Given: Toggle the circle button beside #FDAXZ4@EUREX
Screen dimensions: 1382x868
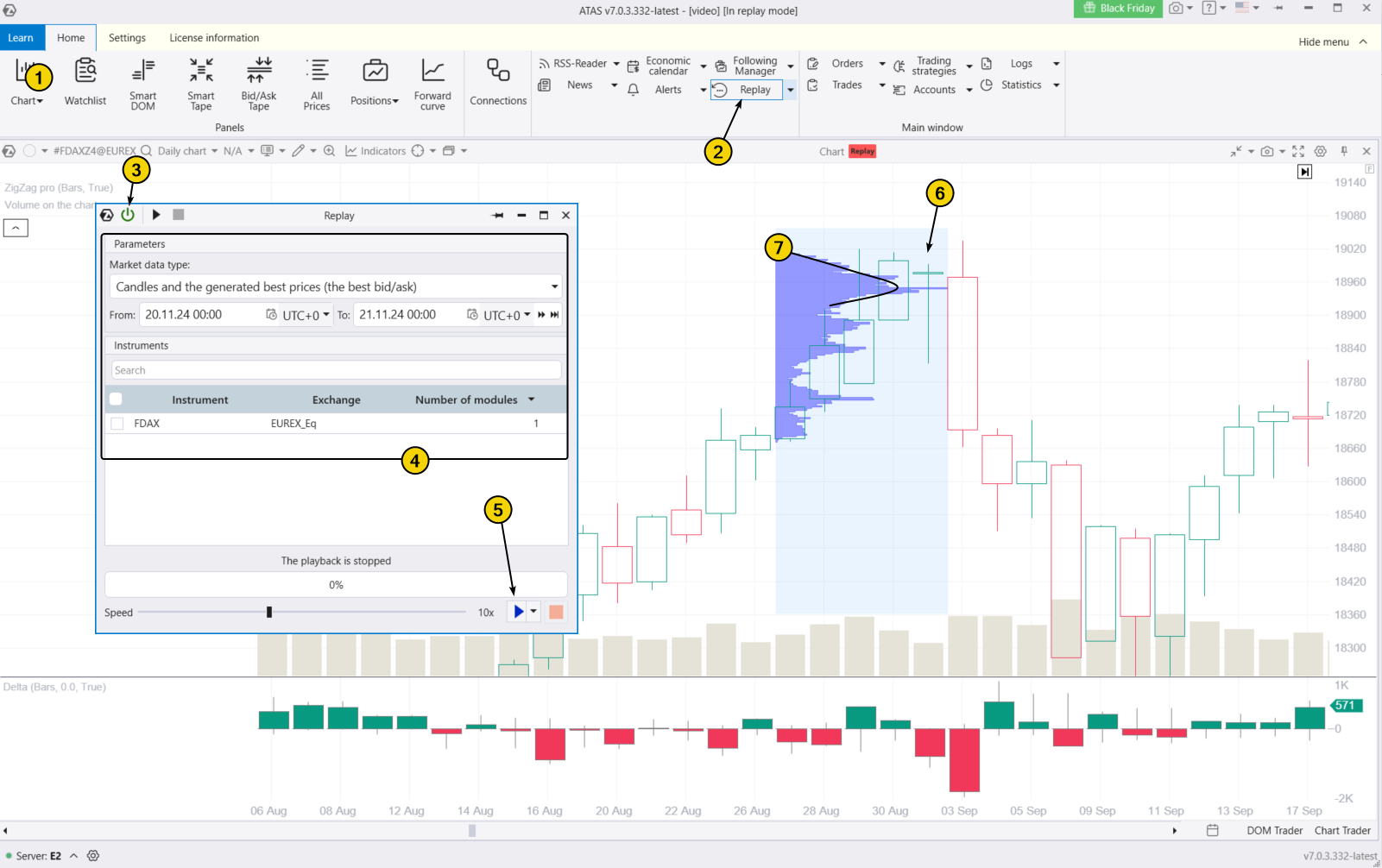Looking at the screenshot, I should 29,151.
